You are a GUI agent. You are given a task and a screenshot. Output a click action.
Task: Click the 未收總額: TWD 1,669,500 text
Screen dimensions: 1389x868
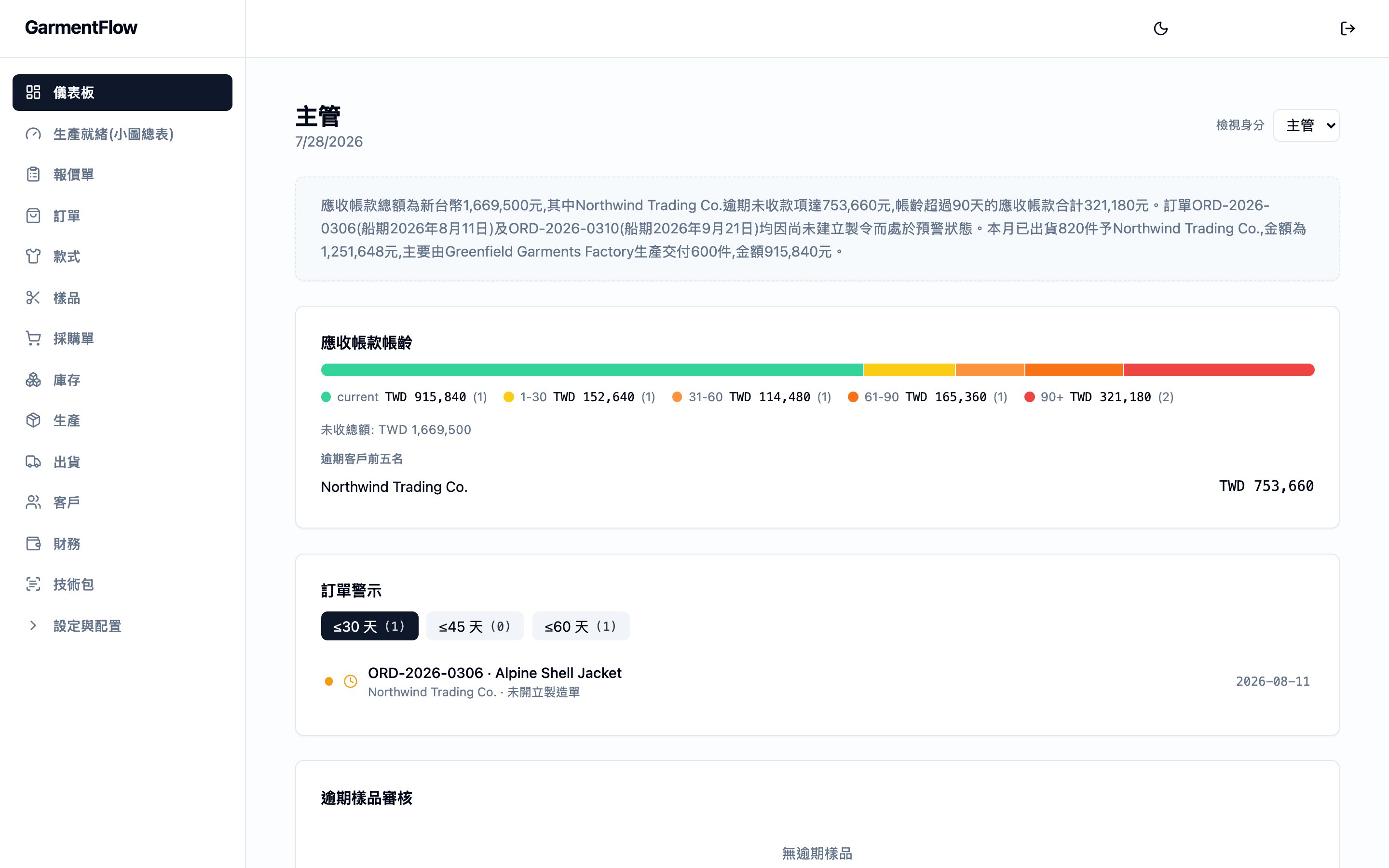coord(396,430)
